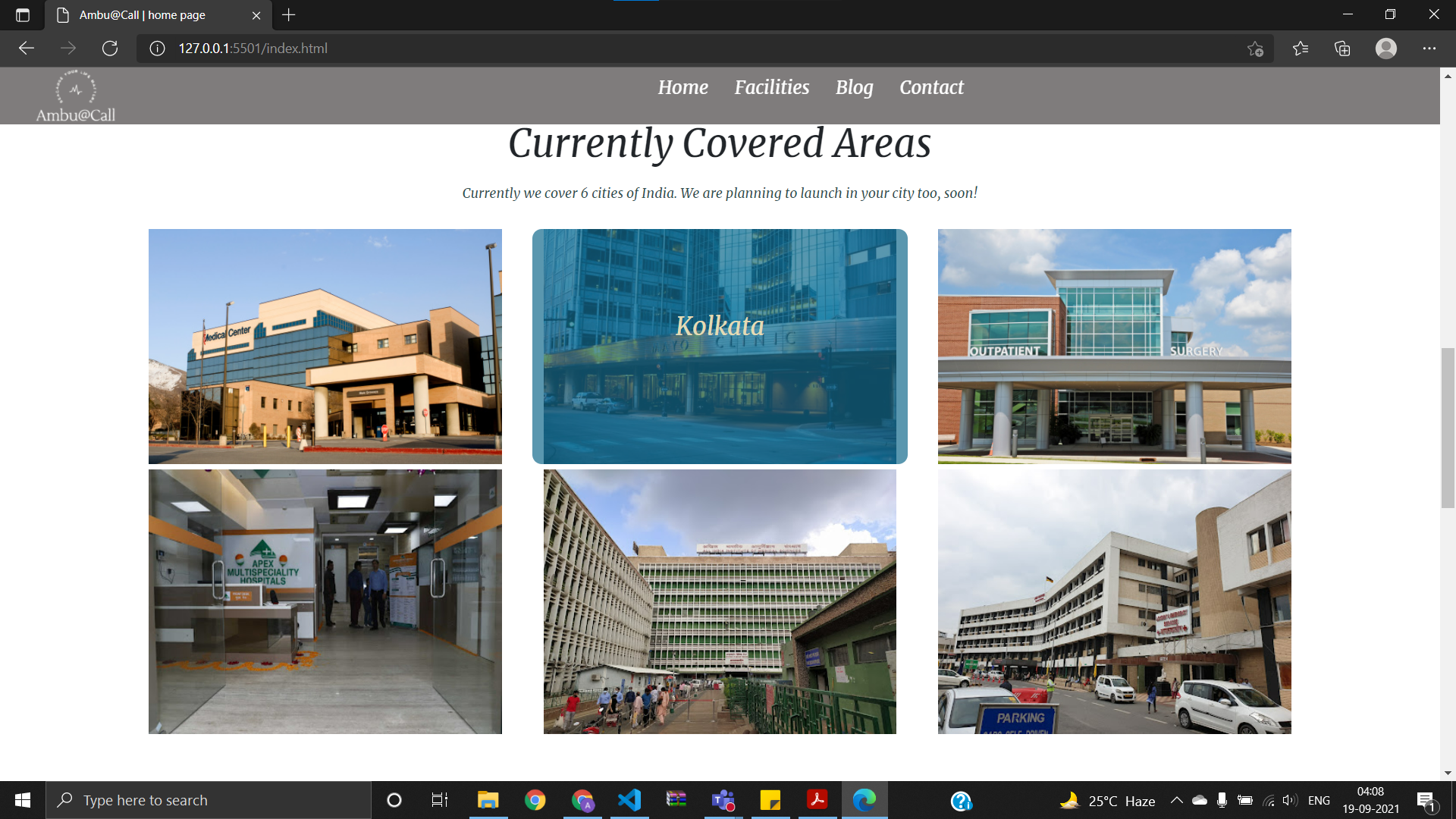Expand hidden system tray icons chevron

(x=1176, y=800)
